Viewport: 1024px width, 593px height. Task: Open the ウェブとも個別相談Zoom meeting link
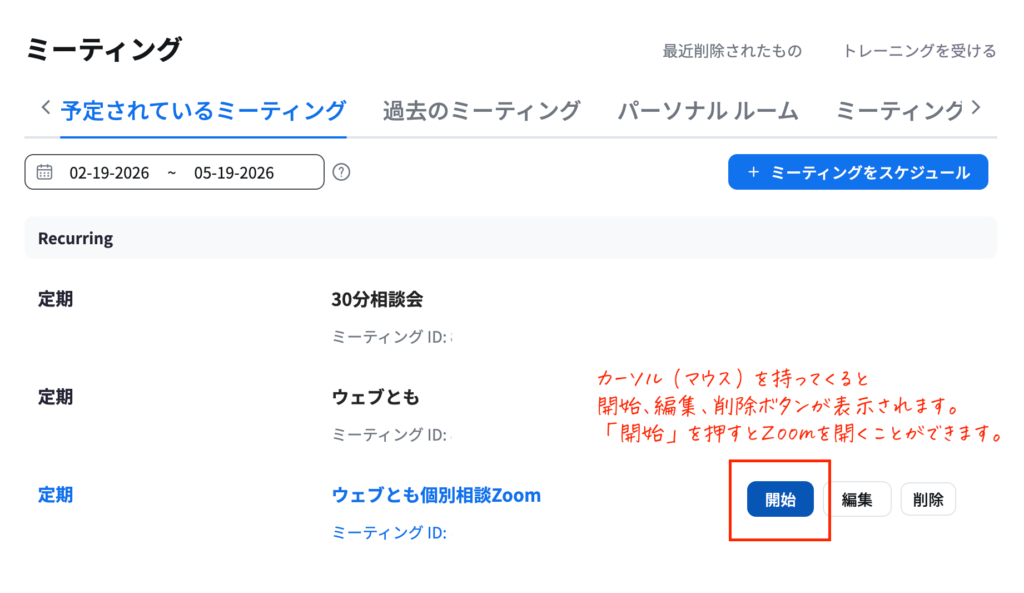pyautogui.click(x=436, y=494)
